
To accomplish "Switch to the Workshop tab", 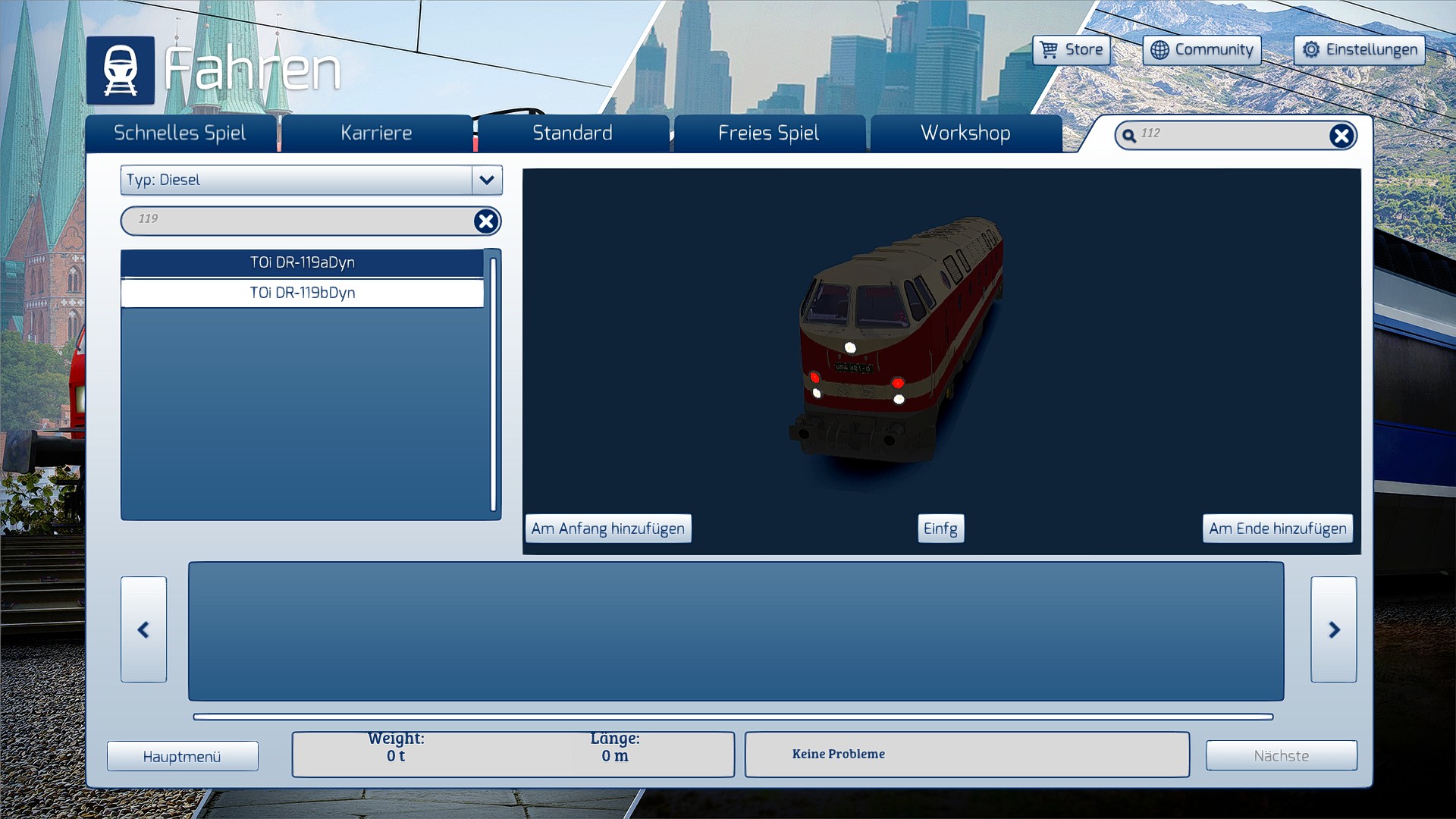I will [965, 133].
